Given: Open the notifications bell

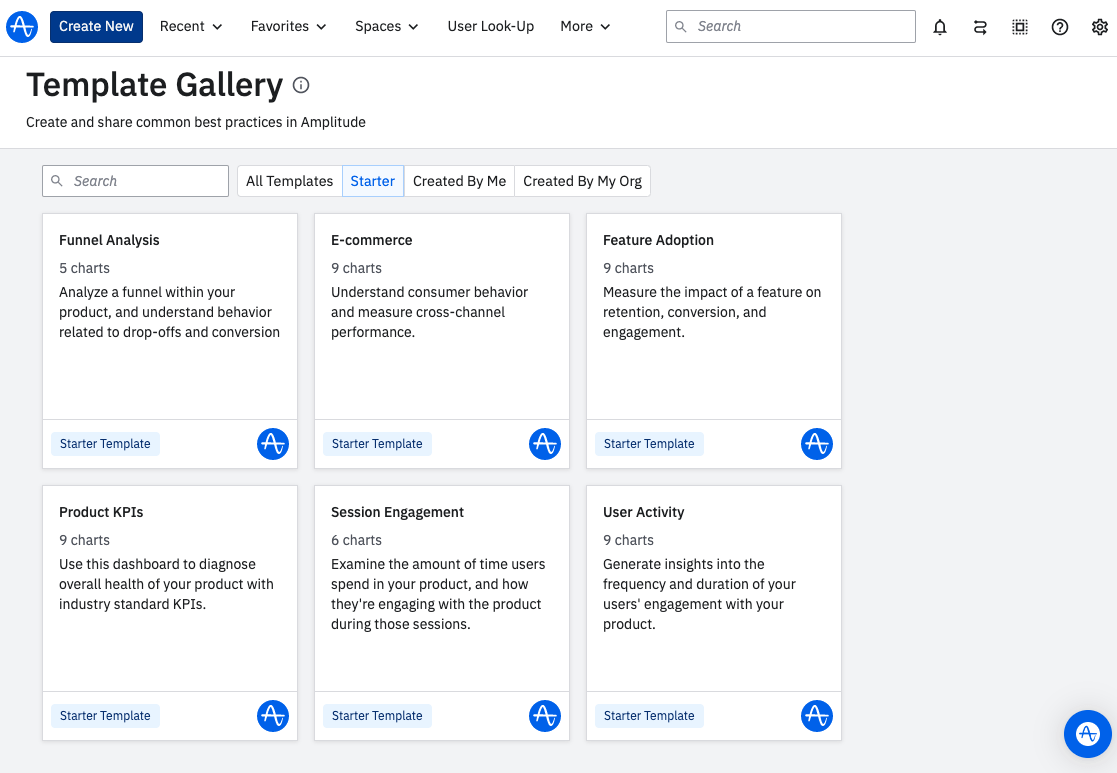Looking at the screenshot, I should [x=940, y=27].
